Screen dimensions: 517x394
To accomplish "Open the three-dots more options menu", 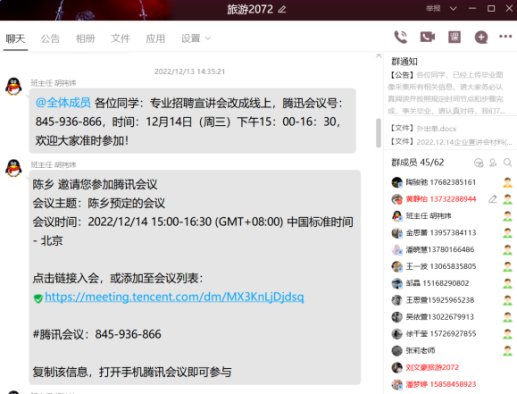I will click(x=505, y=36).
